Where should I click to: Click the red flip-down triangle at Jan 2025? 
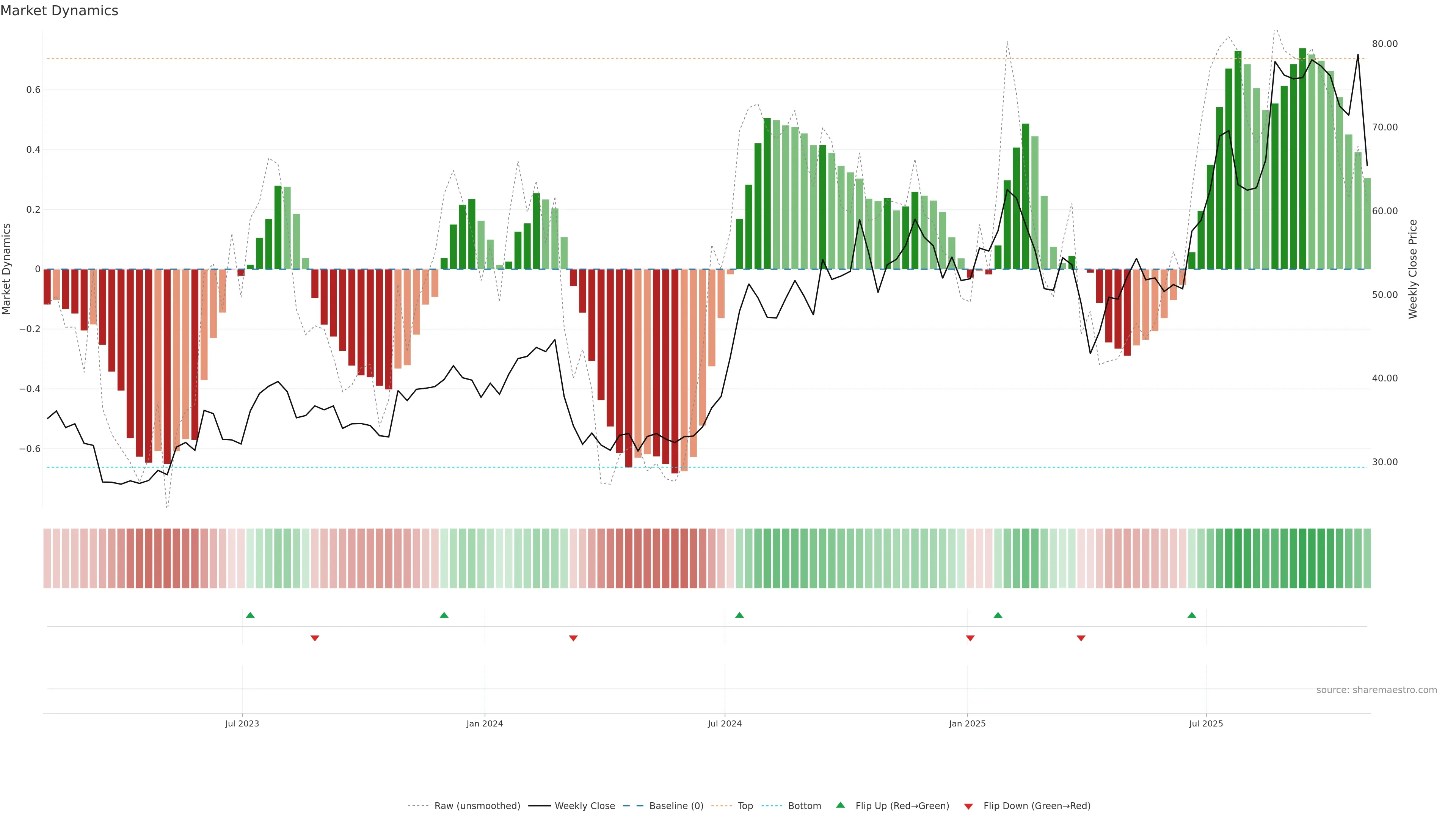pyautogui.click(x=971, y=638)
